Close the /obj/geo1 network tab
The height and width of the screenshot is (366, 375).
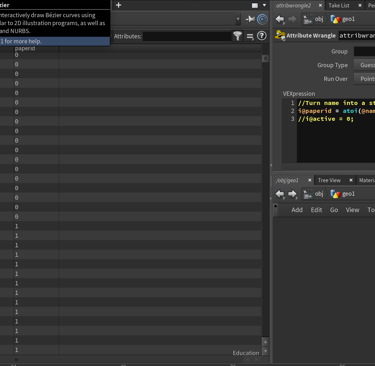pyautogui.click(x=309, y=180)
